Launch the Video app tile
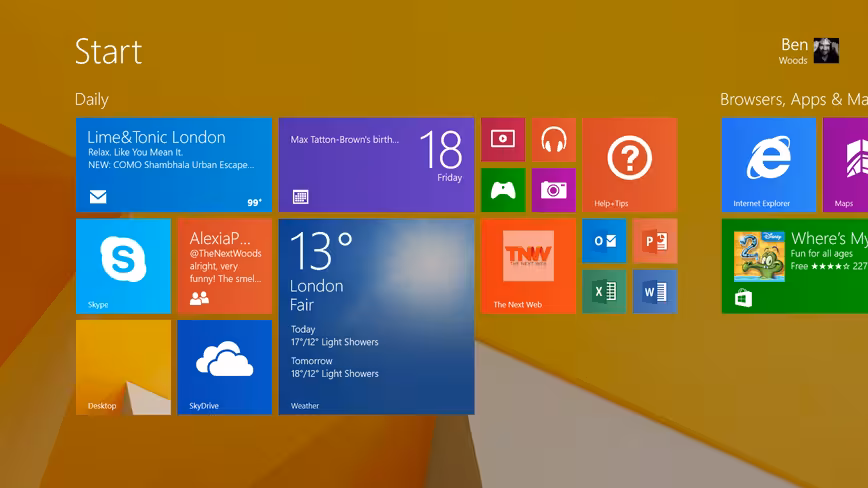Image resolution: width=868 pixels, height=488 pixels. click(503, 139)
